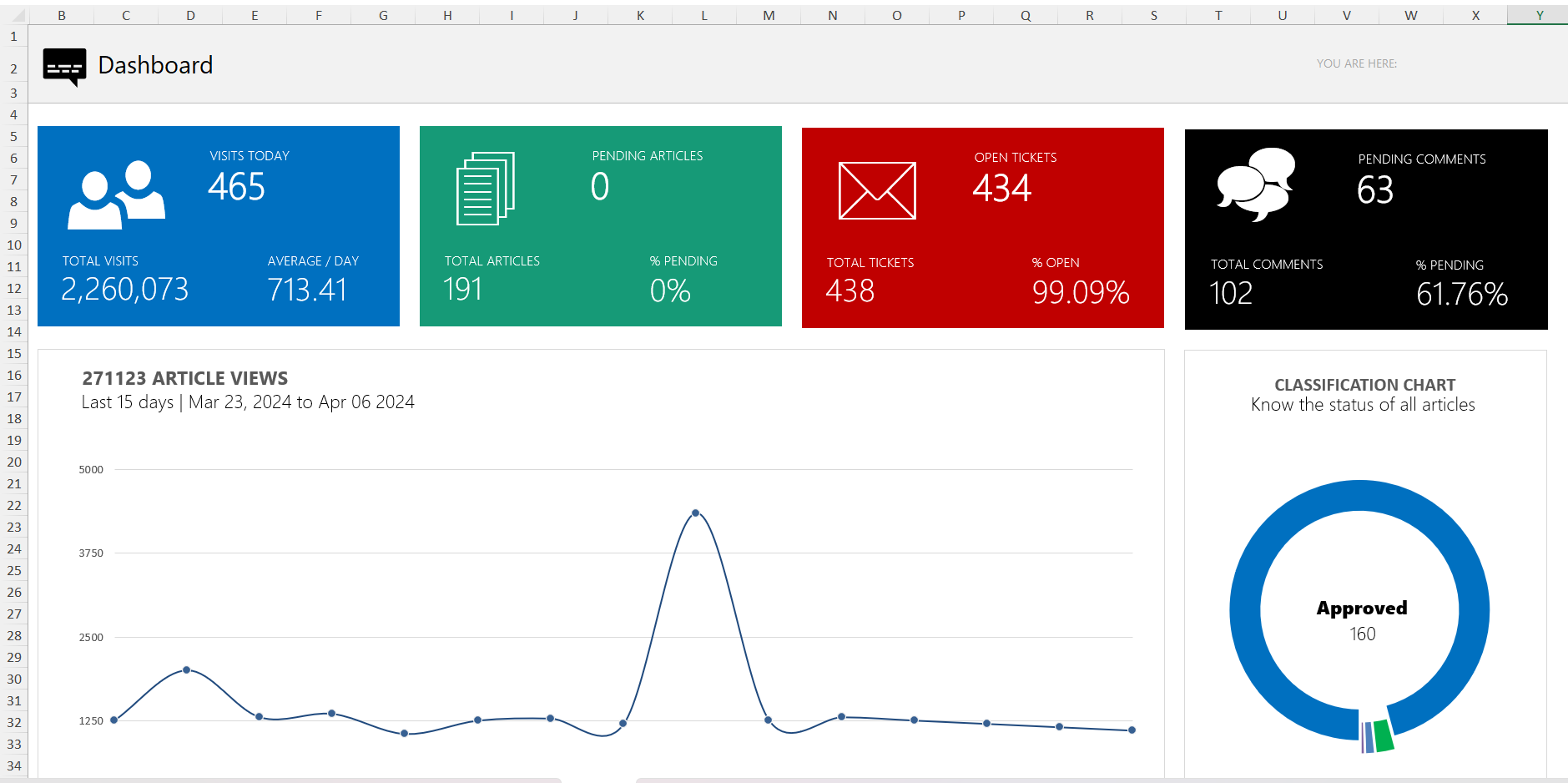Click total tickets value 438

850,290
